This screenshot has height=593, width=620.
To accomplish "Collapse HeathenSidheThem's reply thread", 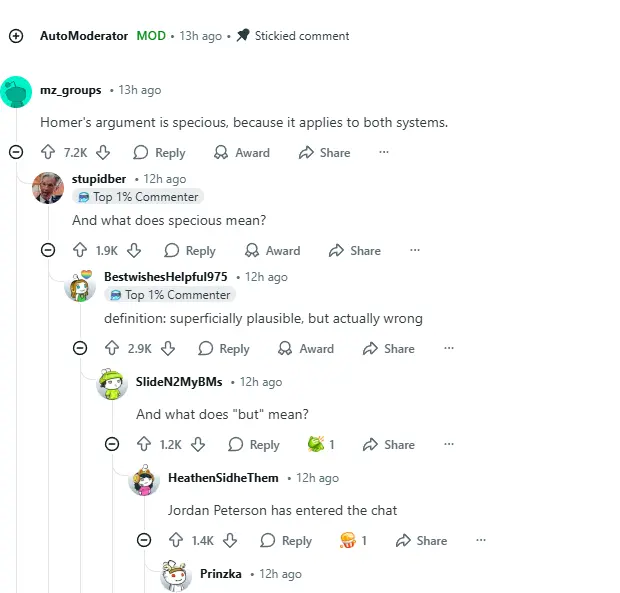I will pyautogui.click(x=144, y=541).
